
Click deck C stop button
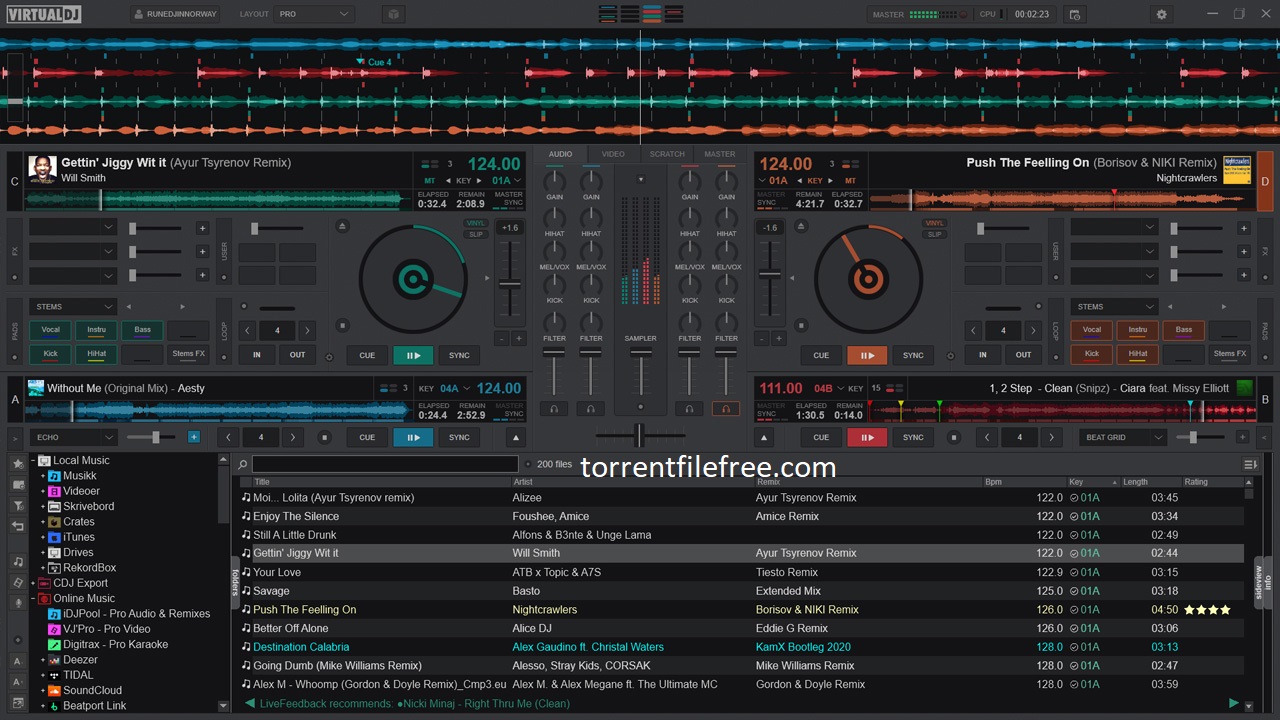(343, 325)
